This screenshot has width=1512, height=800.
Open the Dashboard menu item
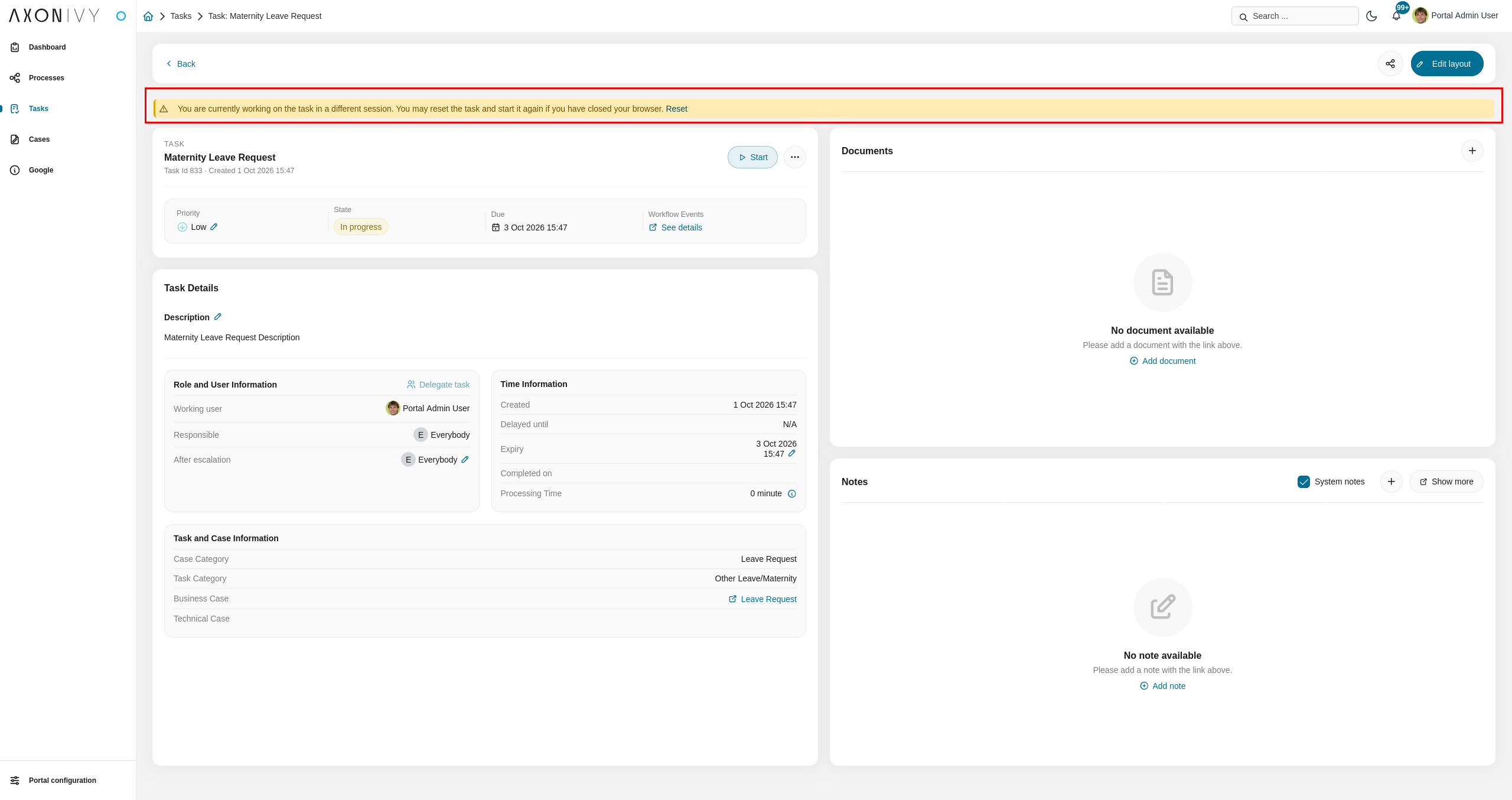68,47
